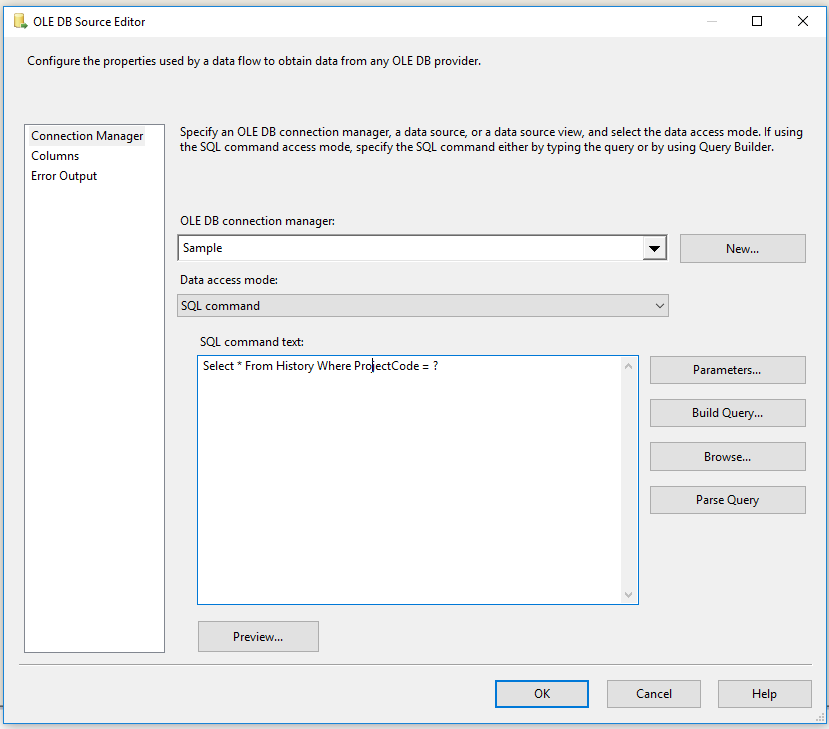Click the OLE DB Source Editor title bar icon

(20, 21)
